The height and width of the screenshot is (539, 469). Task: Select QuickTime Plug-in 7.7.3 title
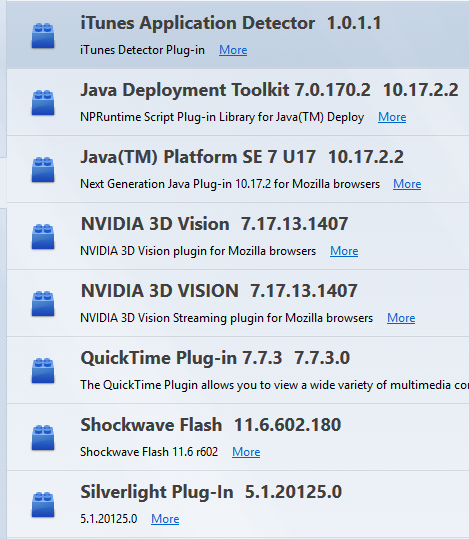click(181, 358)
